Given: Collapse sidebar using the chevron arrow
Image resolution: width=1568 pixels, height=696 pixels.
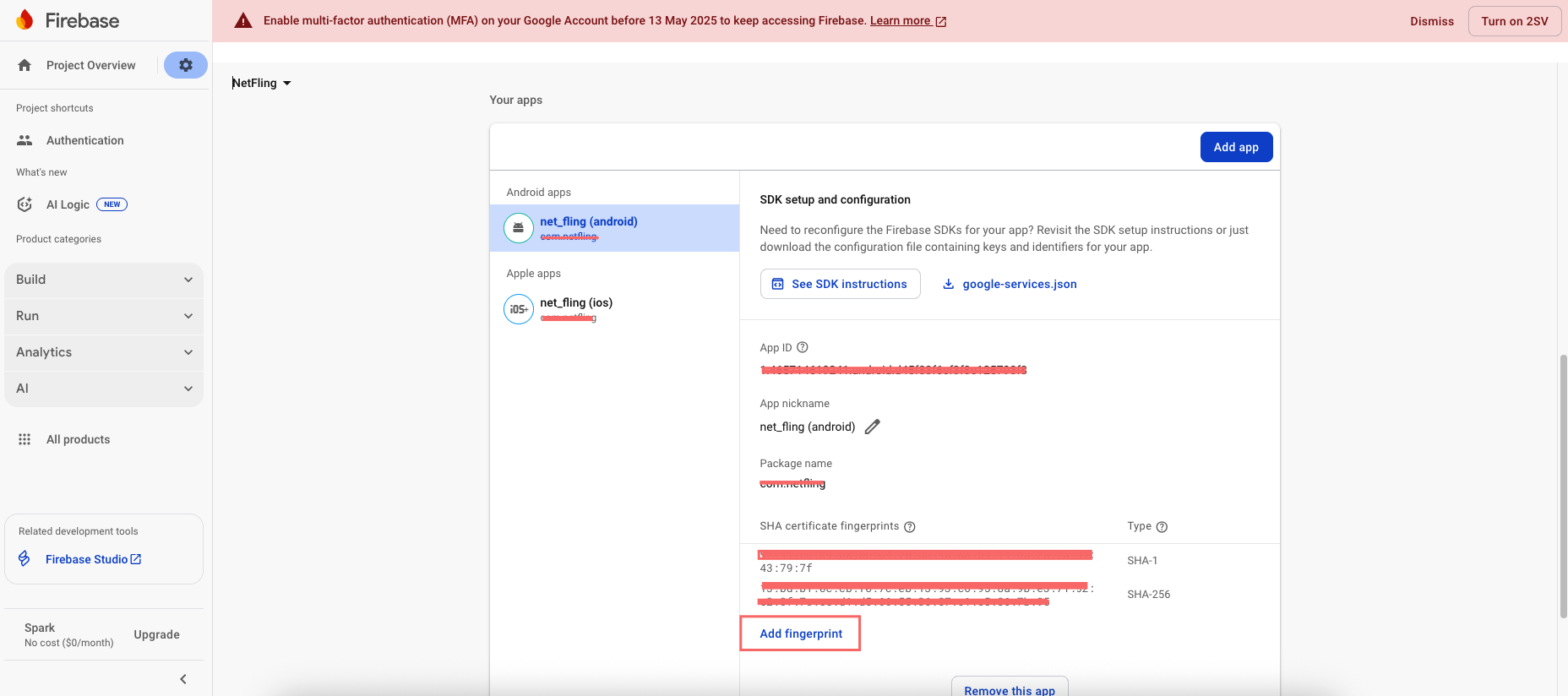Looking at the screenshot, I should pyautogui.click(x=183, y=679).
